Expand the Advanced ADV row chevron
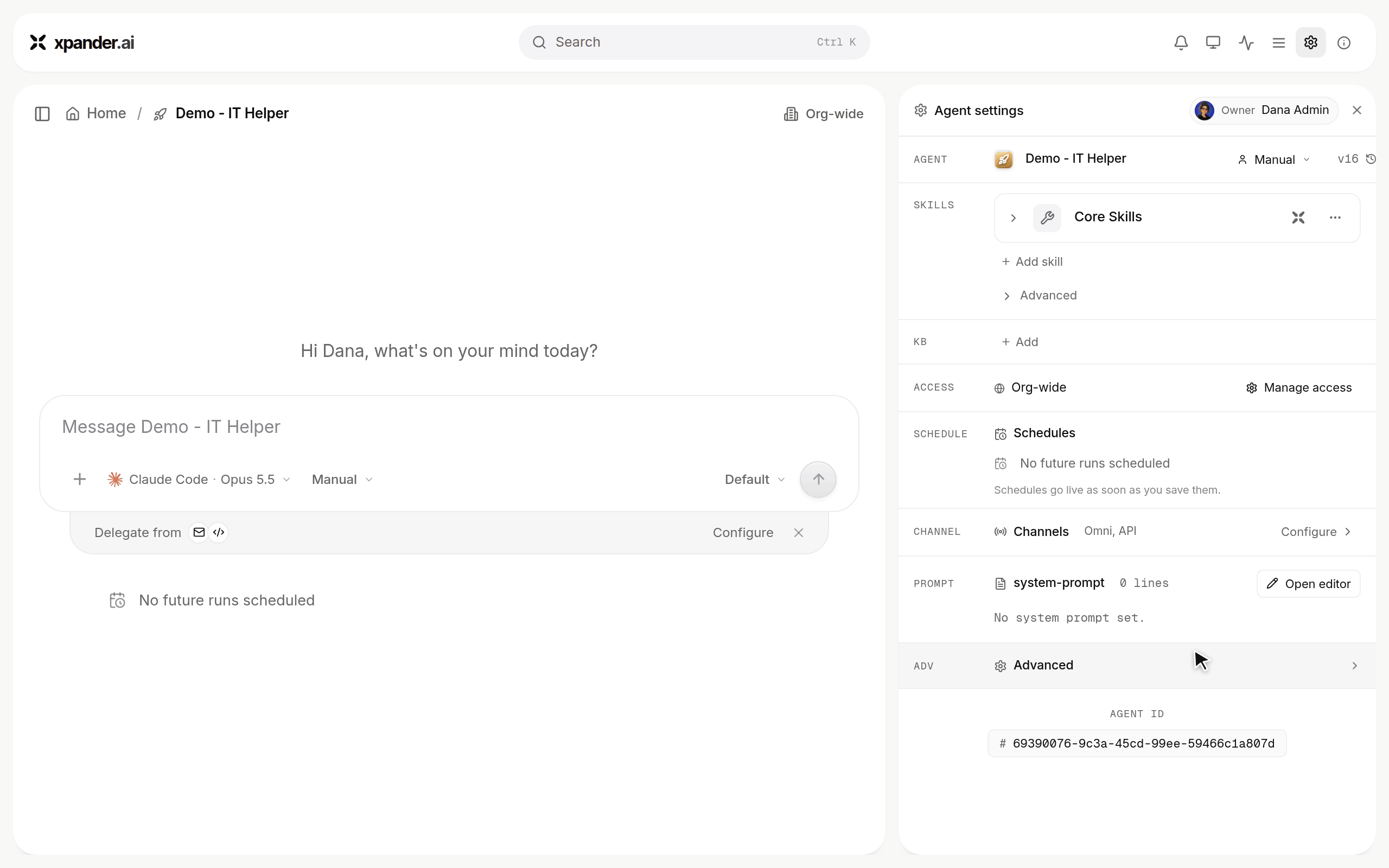1389x868 pixels. (x=1355, y=666)
